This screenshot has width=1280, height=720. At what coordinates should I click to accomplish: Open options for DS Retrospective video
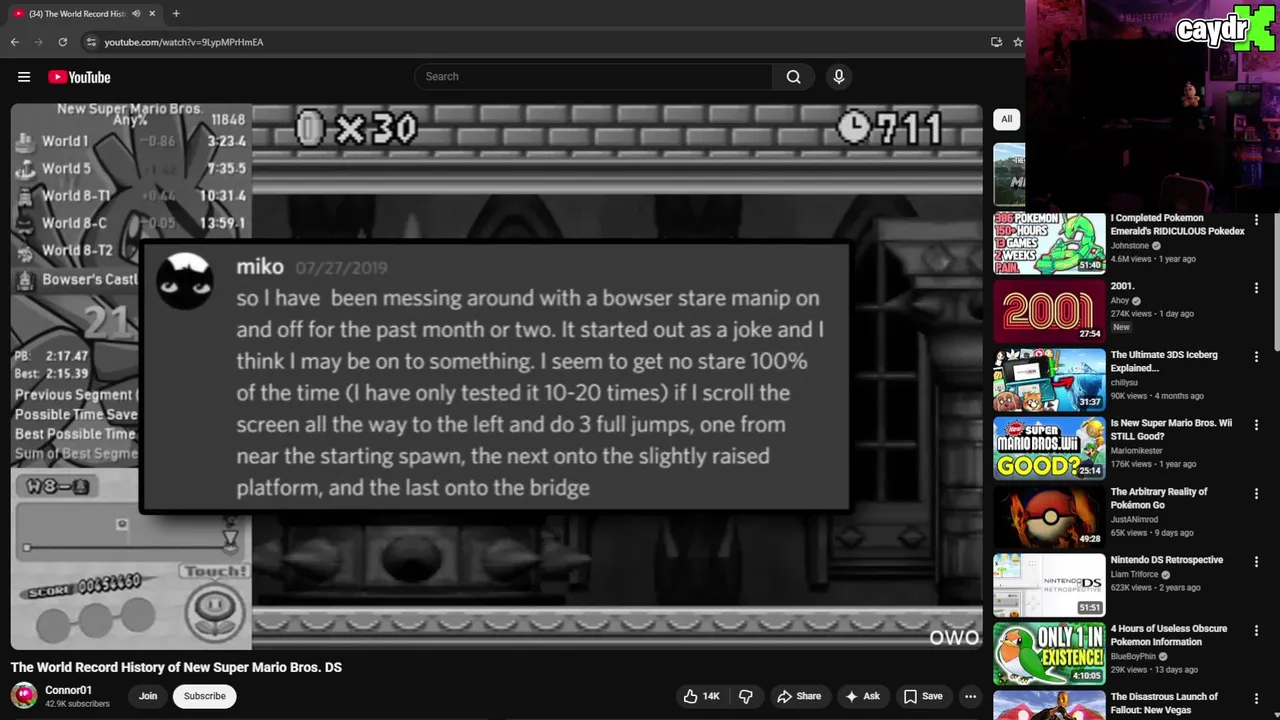(1256, 562)
